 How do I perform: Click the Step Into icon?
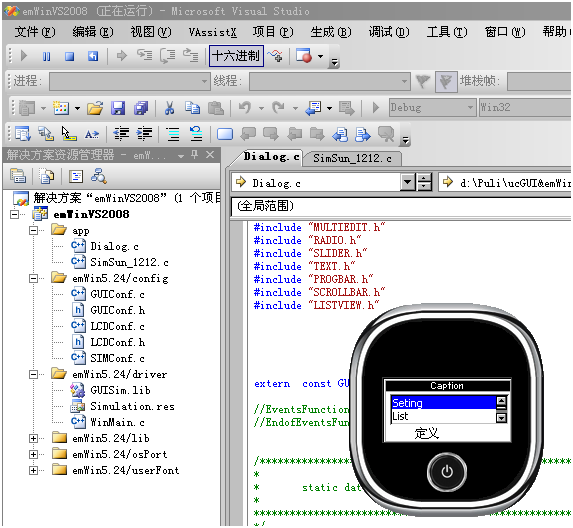click(x=145, y=55)
